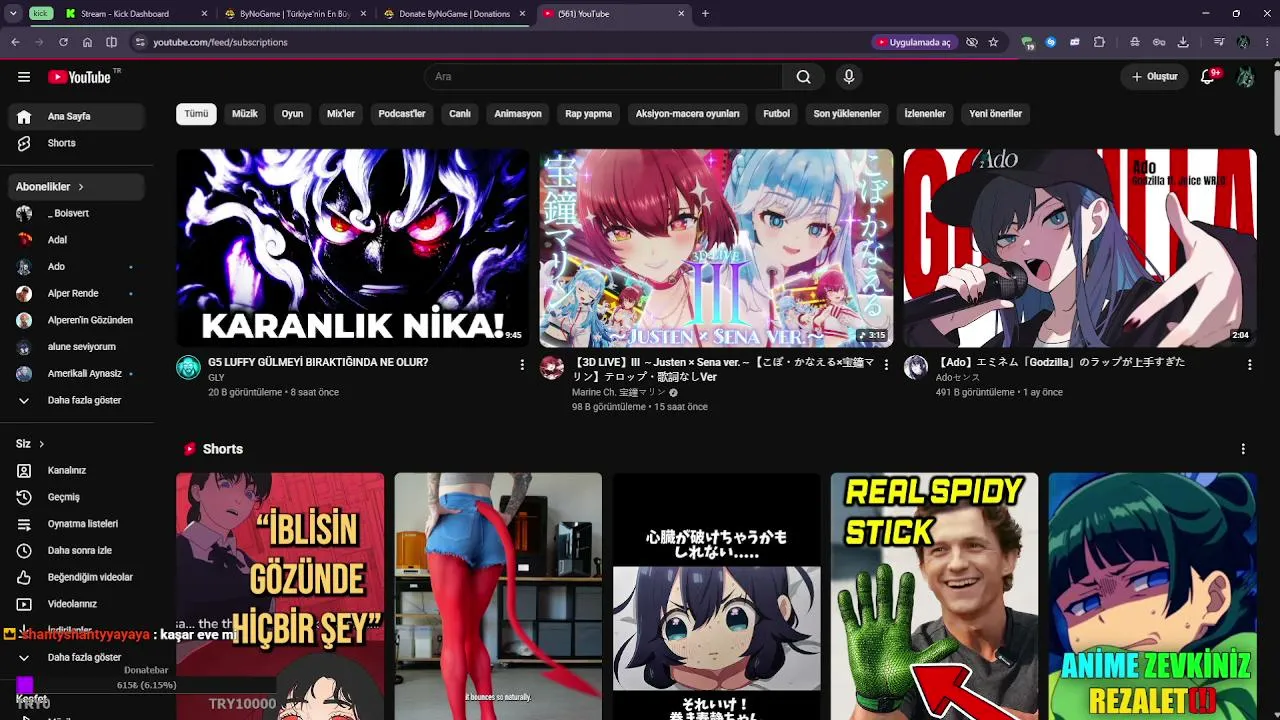Screen dimensions: 1280x720
Task: Open the YouTube account avatar menu
Action: click(x=1245, y=77)
